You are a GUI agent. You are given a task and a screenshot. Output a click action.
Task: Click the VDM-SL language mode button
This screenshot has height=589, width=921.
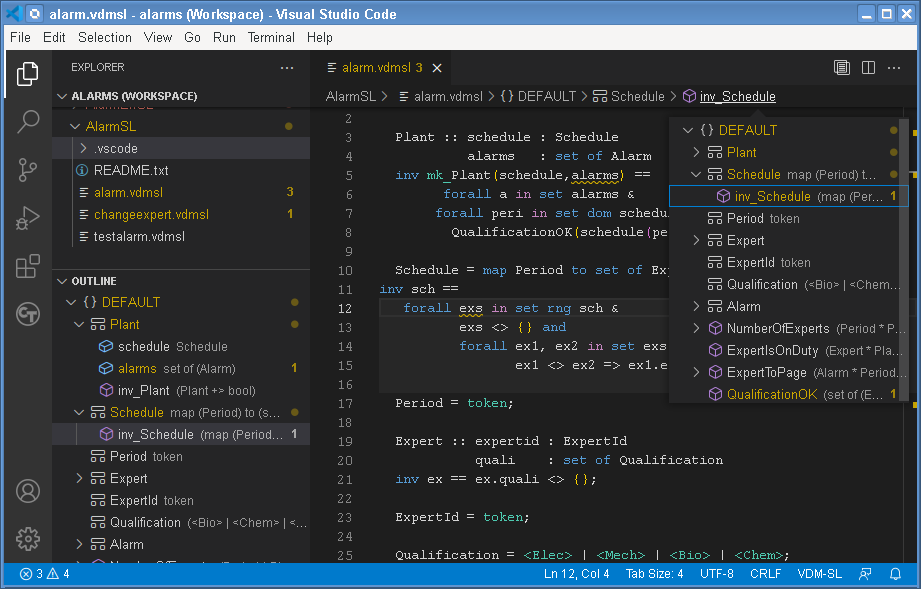[x=818, y=574]
